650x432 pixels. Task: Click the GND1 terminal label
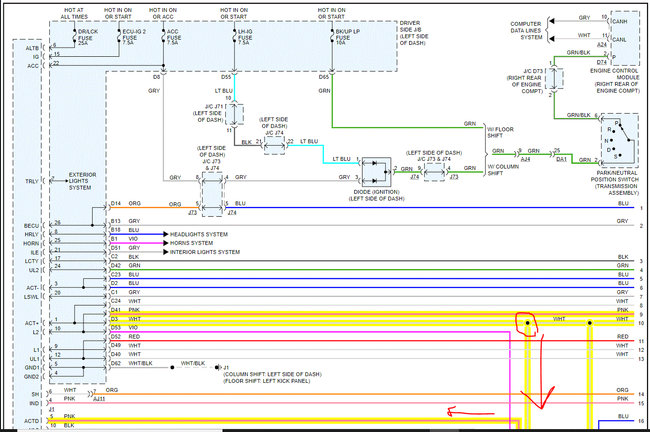pyautogui.click(x=32, y=368)
